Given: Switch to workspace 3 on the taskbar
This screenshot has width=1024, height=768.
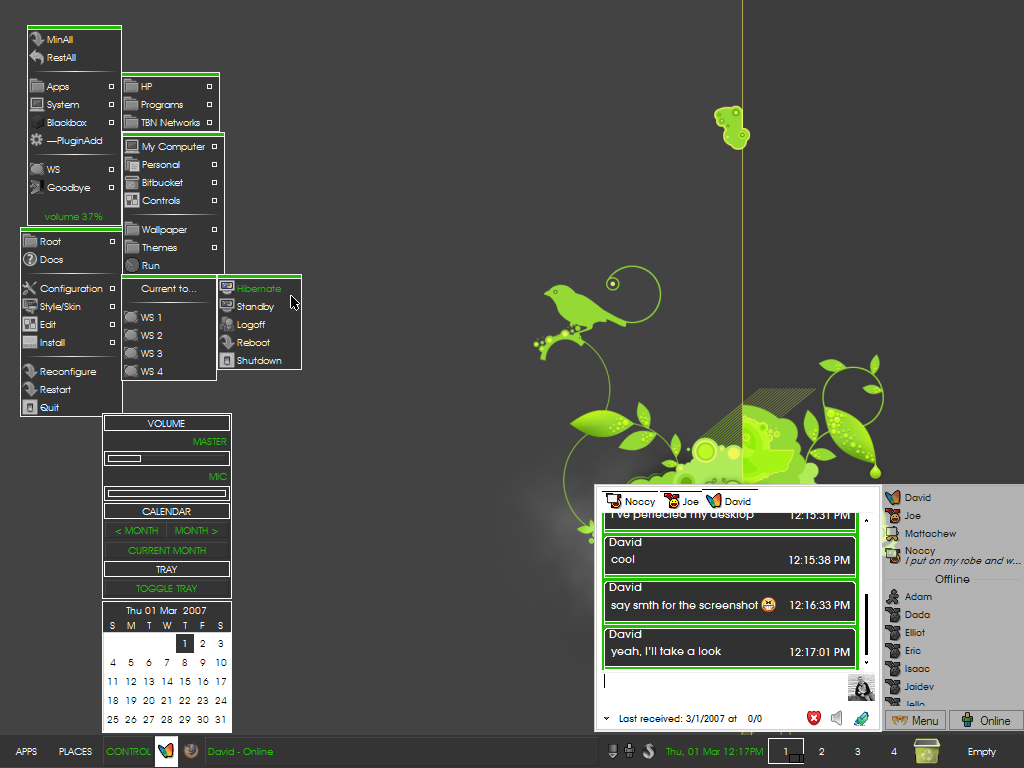Looking at the screenshot, I should 857,751.
